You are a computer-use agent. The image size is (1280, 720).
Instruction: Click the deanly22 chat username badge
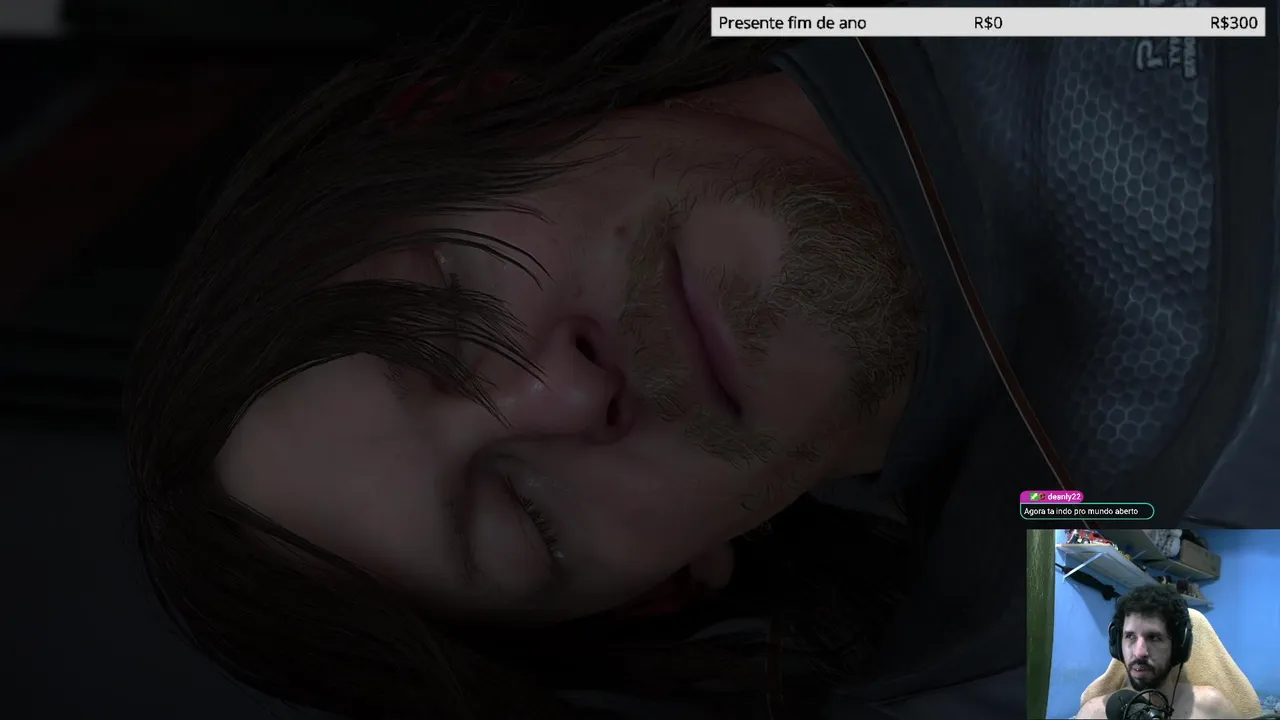coord(1051,497)
